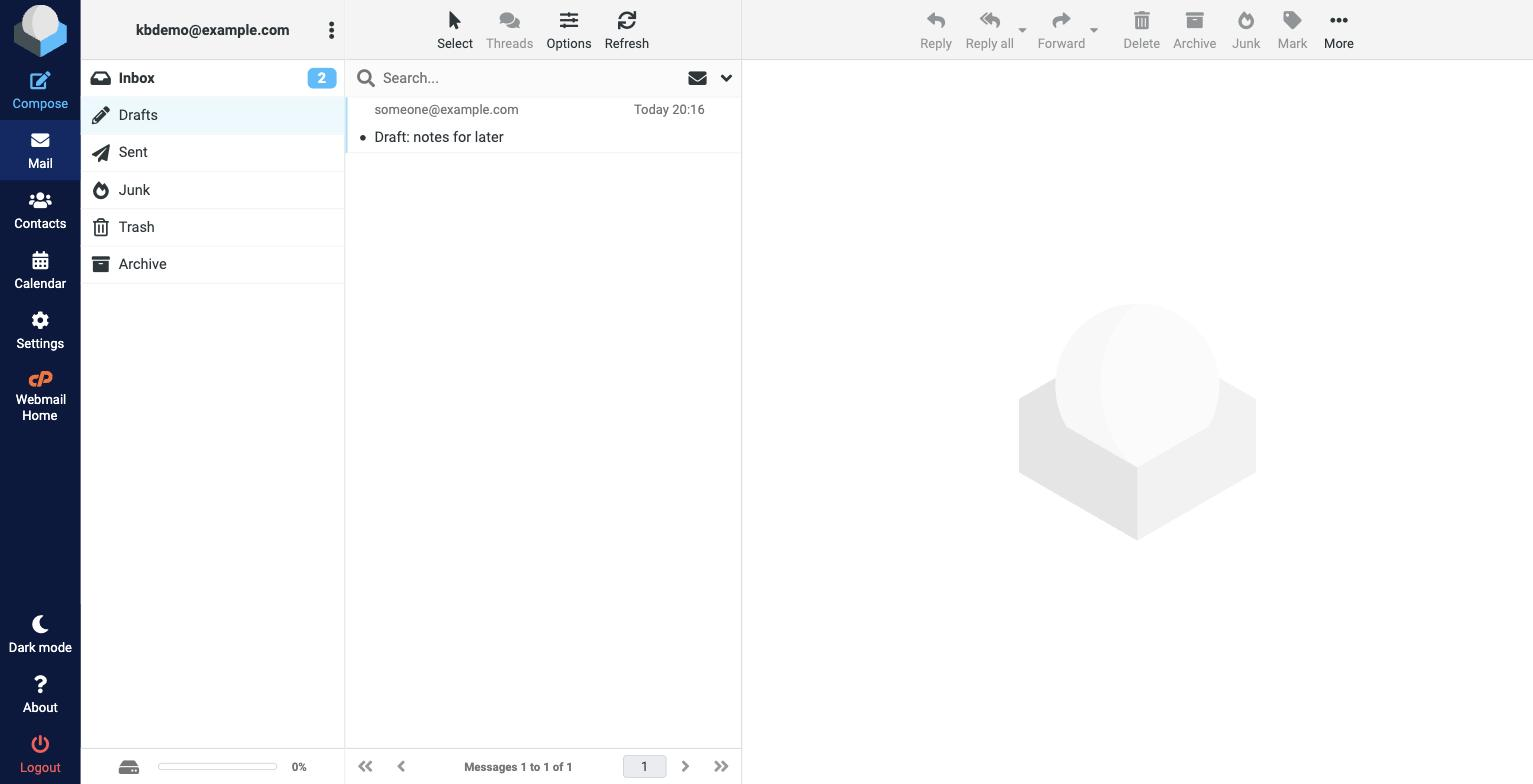Image resolution: width=1533 pixels, height=784 pixels.
Task: Click the 'Today 20:16' timestamp
Action: coord(669,109)
